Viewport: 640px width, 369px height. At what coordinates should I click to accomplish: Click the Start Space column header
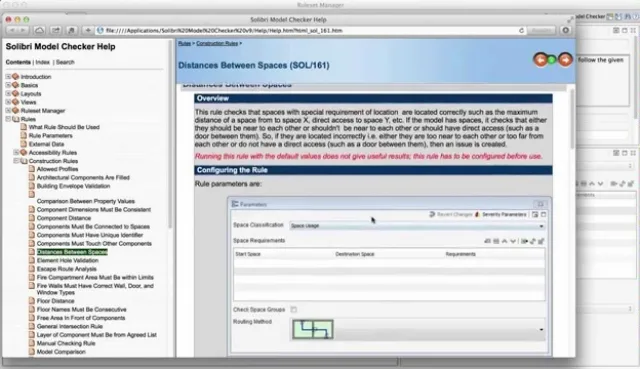point(248,254)
